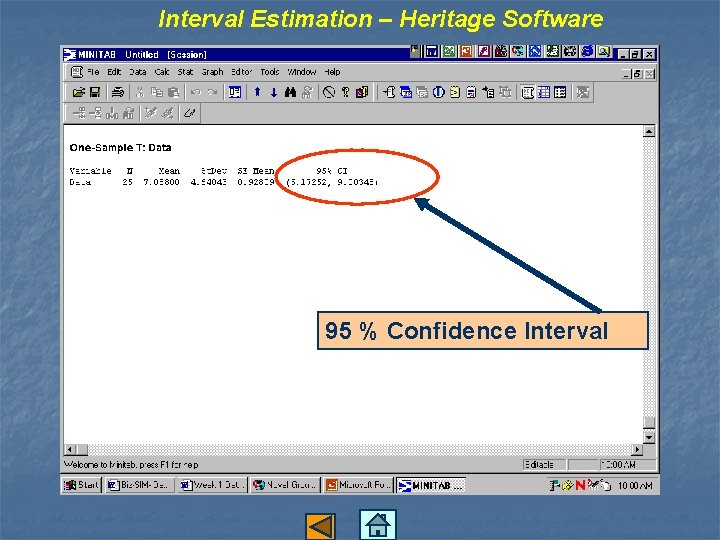Click the Show History yellow icon

point(455,92)
